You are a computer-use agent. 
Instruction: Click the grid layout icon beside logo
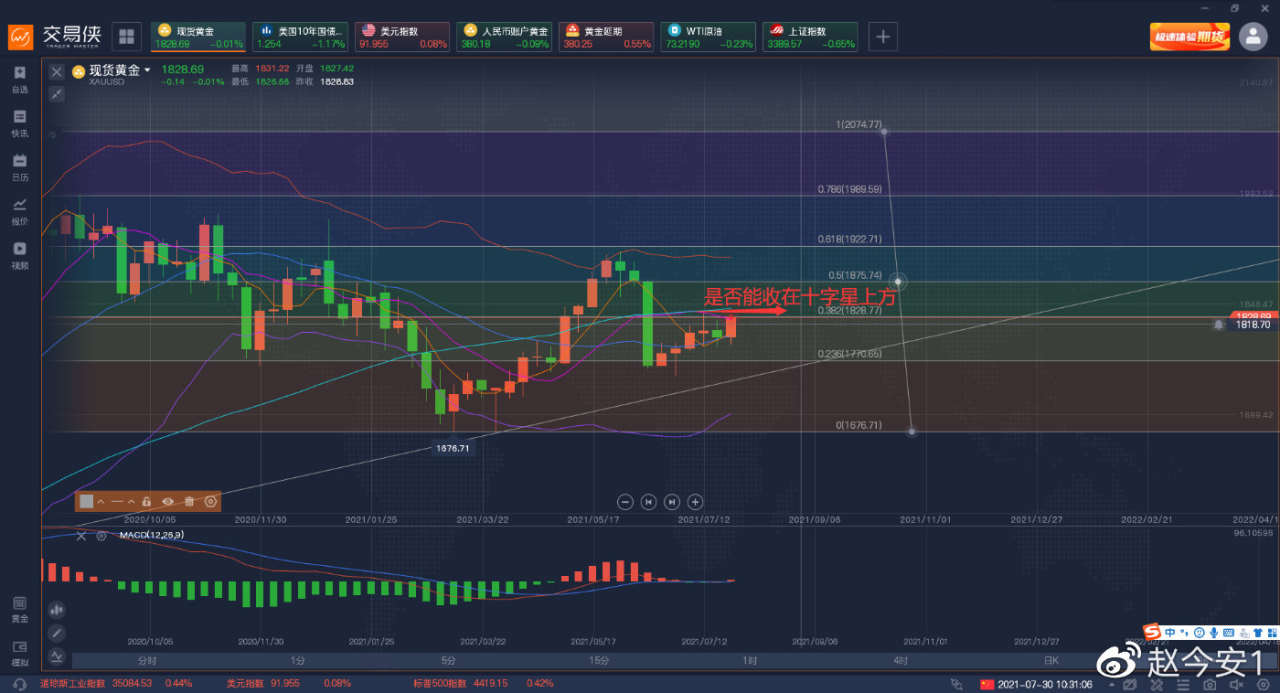tap(127, 37)
